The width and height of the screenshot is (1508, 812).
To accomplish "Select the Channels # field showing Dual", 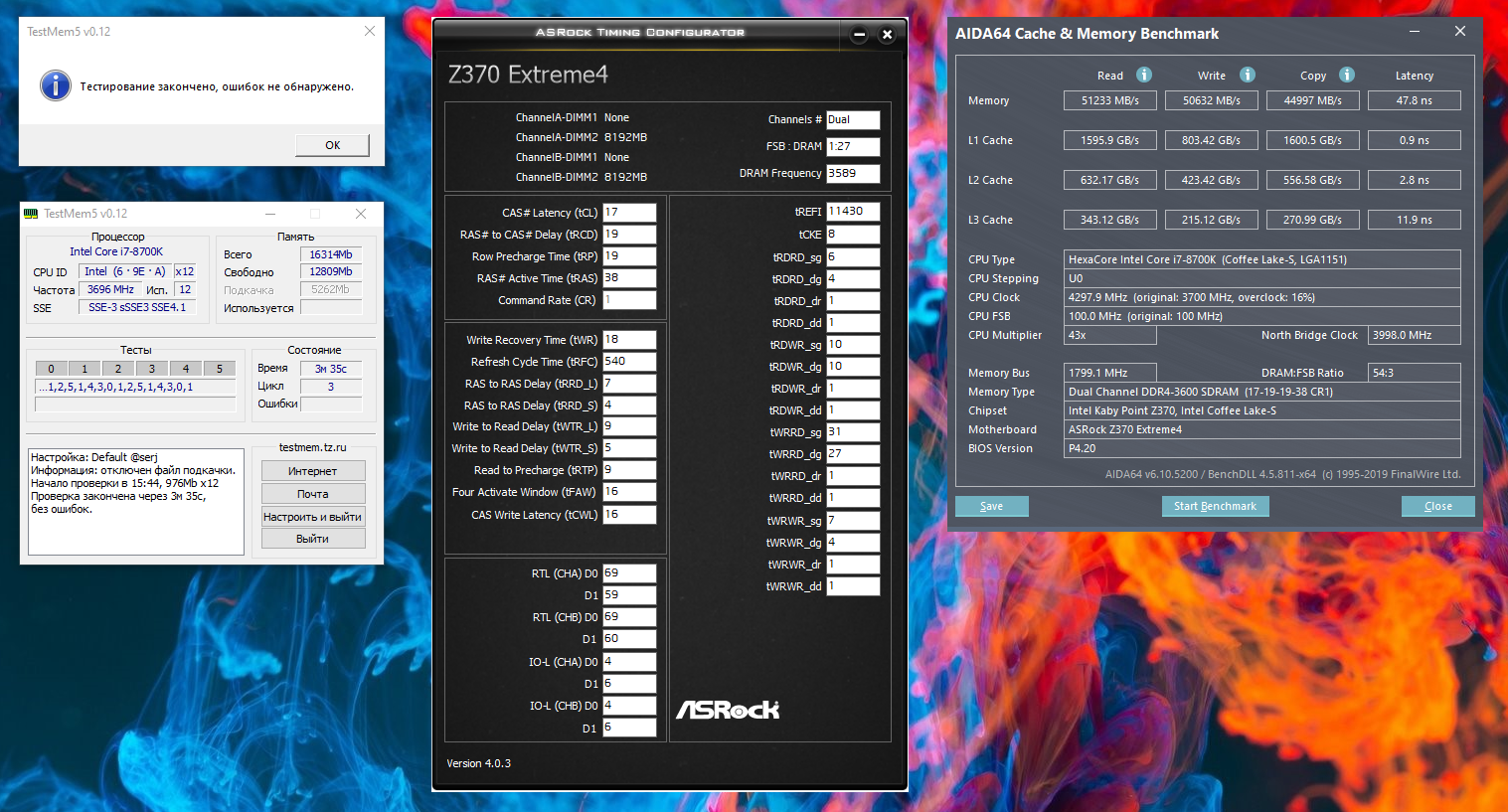I will (x=853, y=119).
